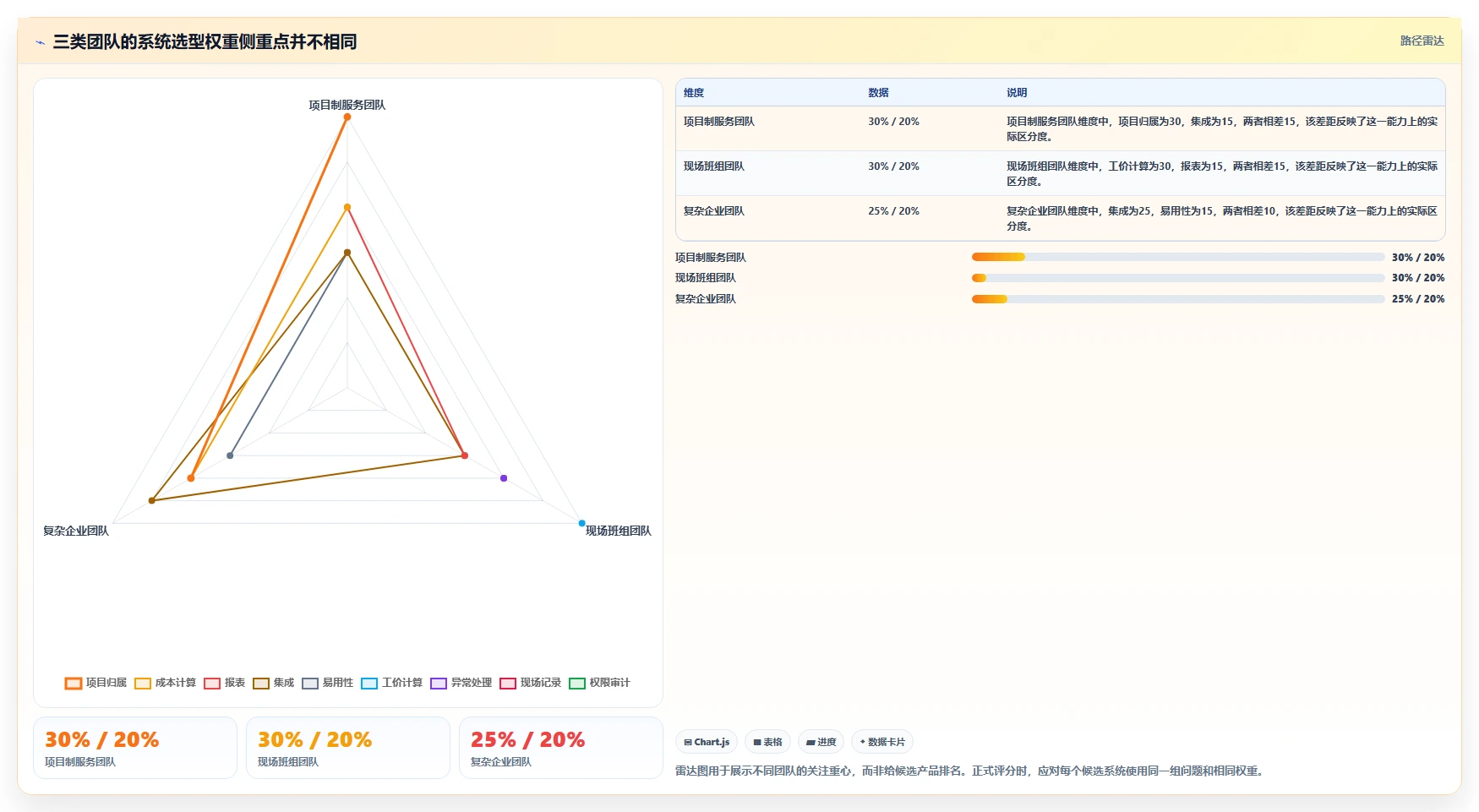Click the topmost orange data point on the radar
The height and width of the screenshot is (812, 1479).
(x=347, y=117)
